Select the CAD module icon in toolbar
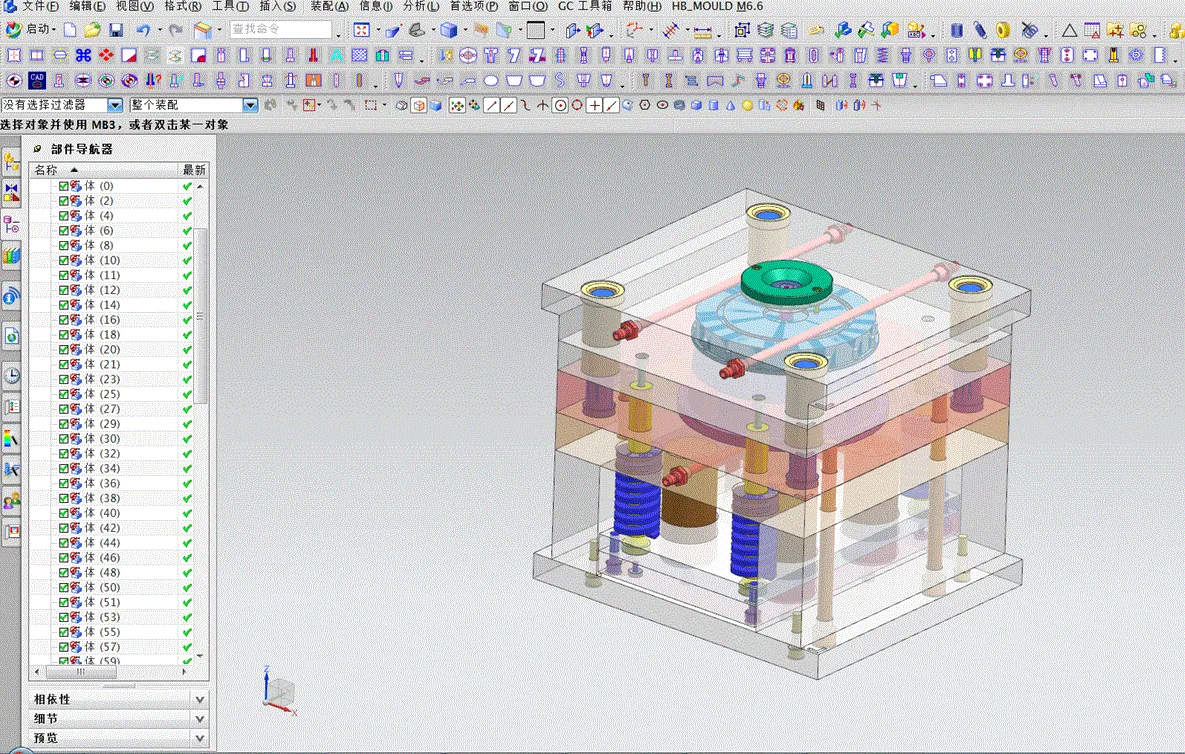This screenshot has width=1185, height=754. [x=37, y=81]
